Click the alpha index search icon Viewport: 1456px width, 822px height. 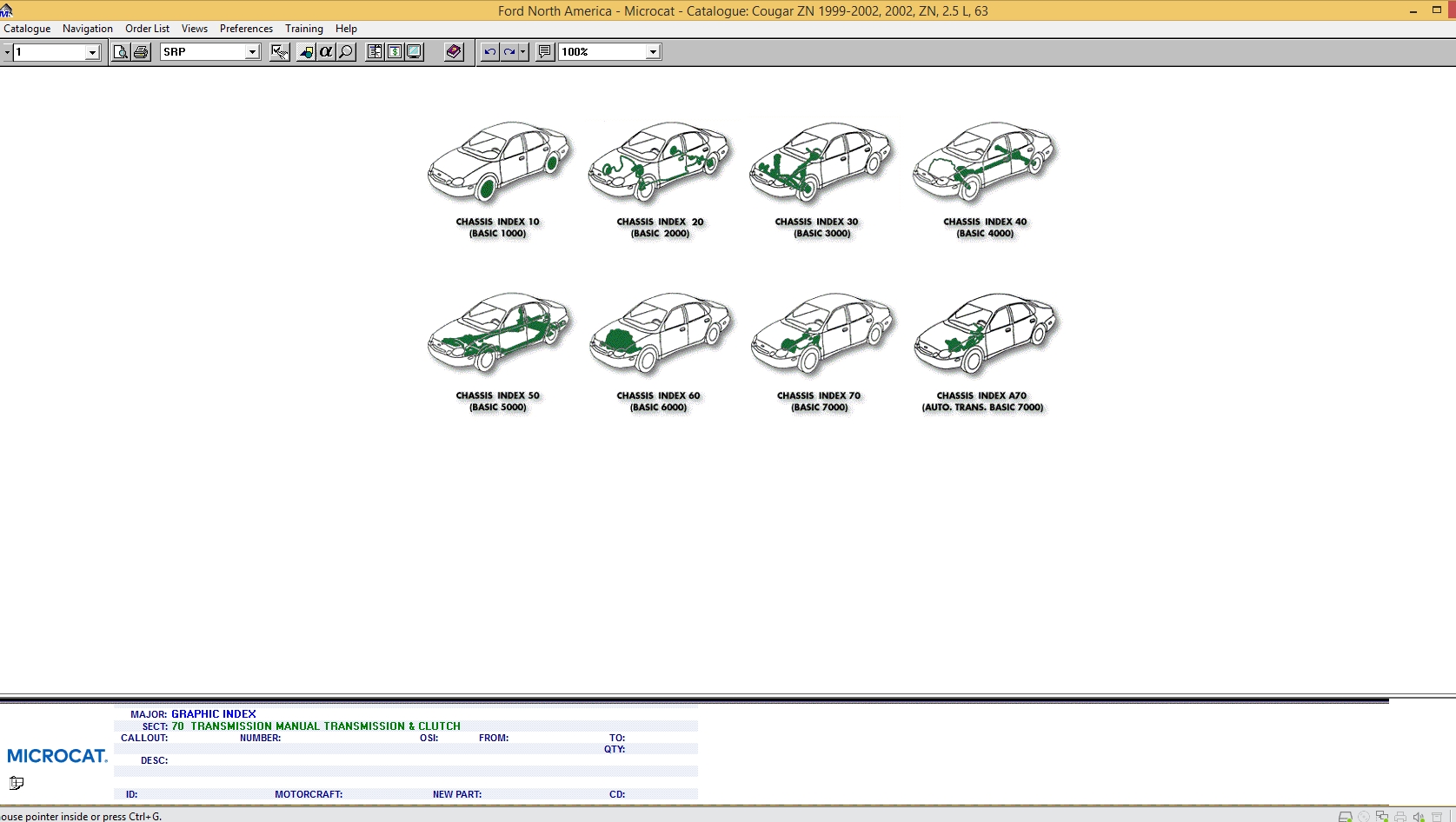[326, 52]
